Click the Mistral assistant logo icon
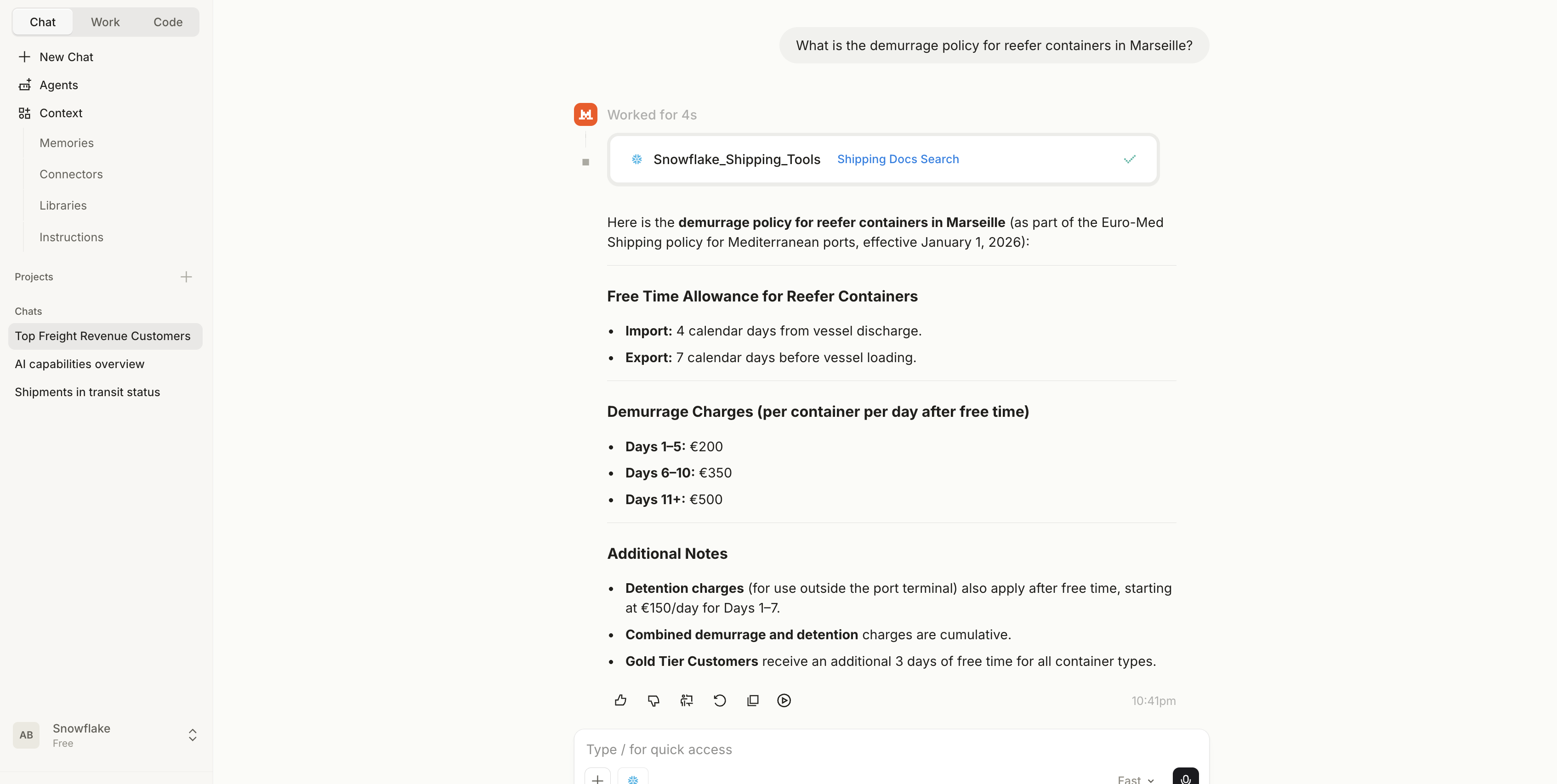Image resolution: width=1557 pixels, height=784 pixels. coord(585,114)
